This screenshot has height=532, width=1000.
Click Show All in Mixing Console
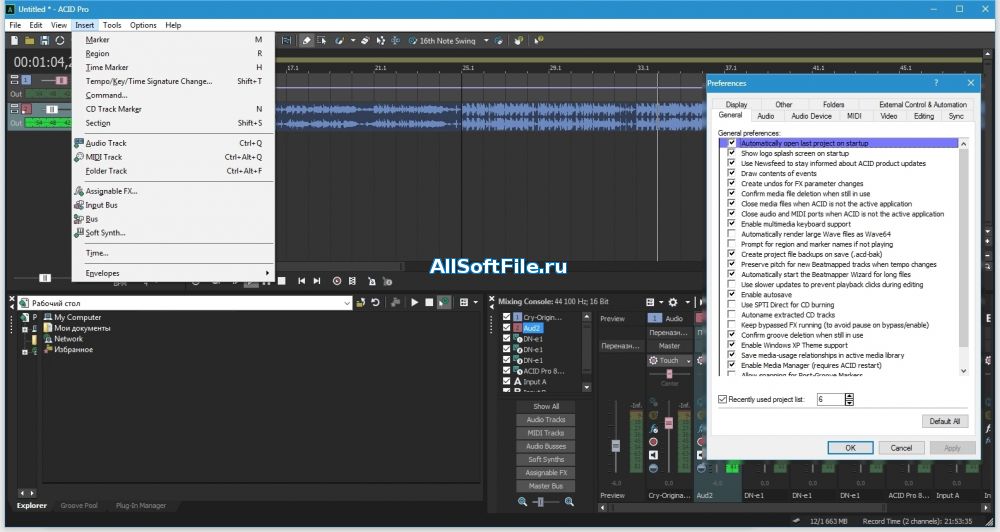(546, 406)
